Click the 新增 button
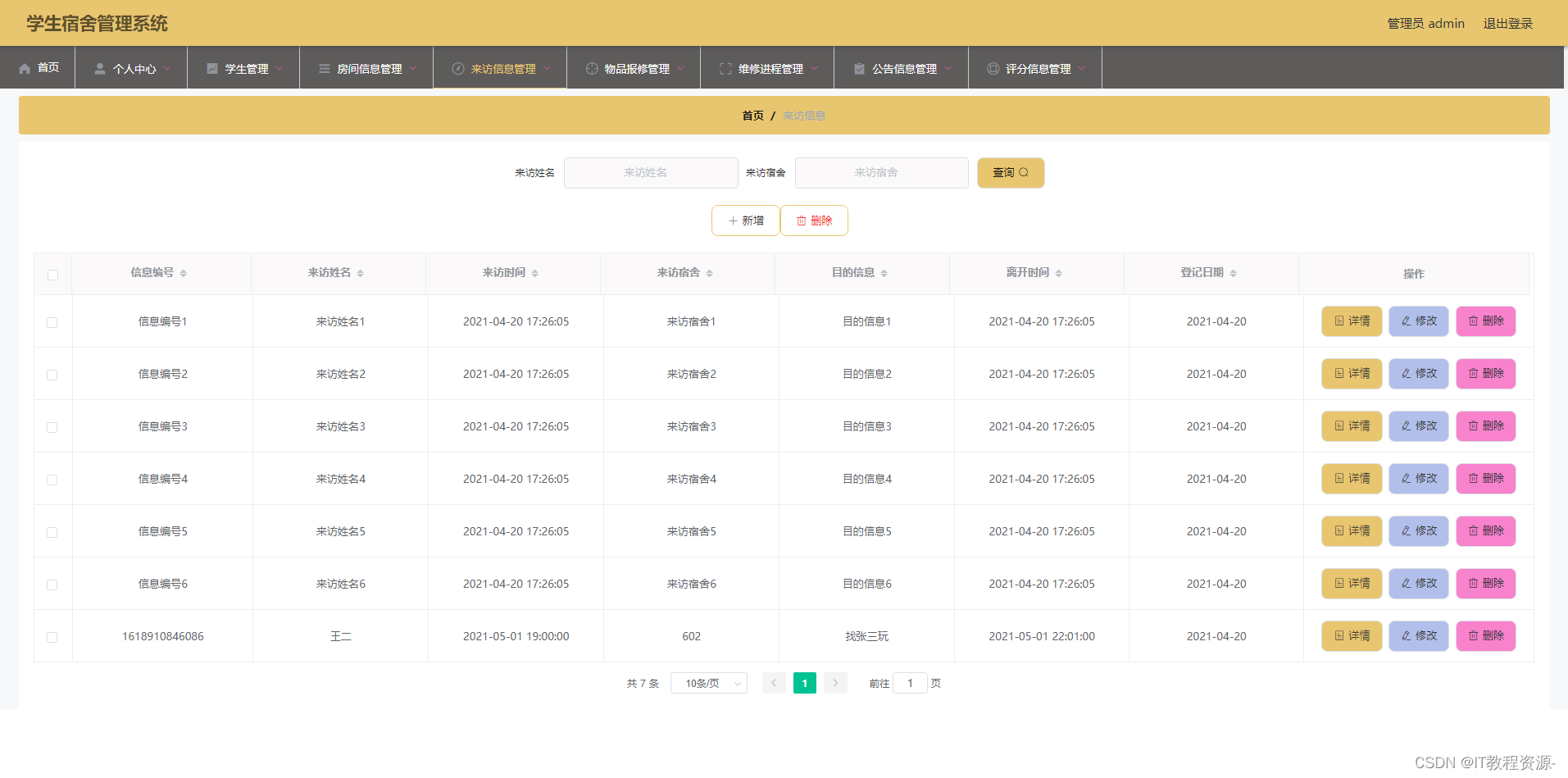Screen dimensions: 1568x778 coord(745,221)
